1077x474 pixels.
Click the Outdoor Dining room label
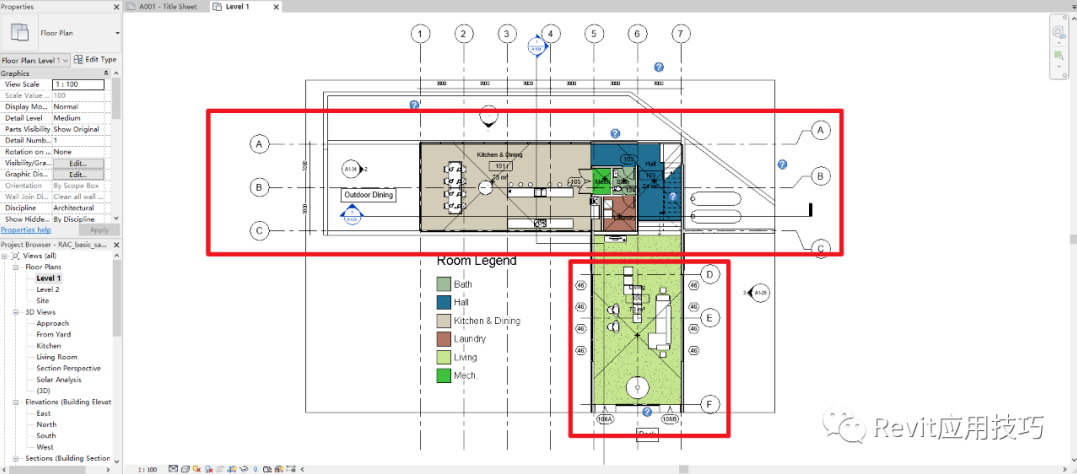click(x=368, y=195)
